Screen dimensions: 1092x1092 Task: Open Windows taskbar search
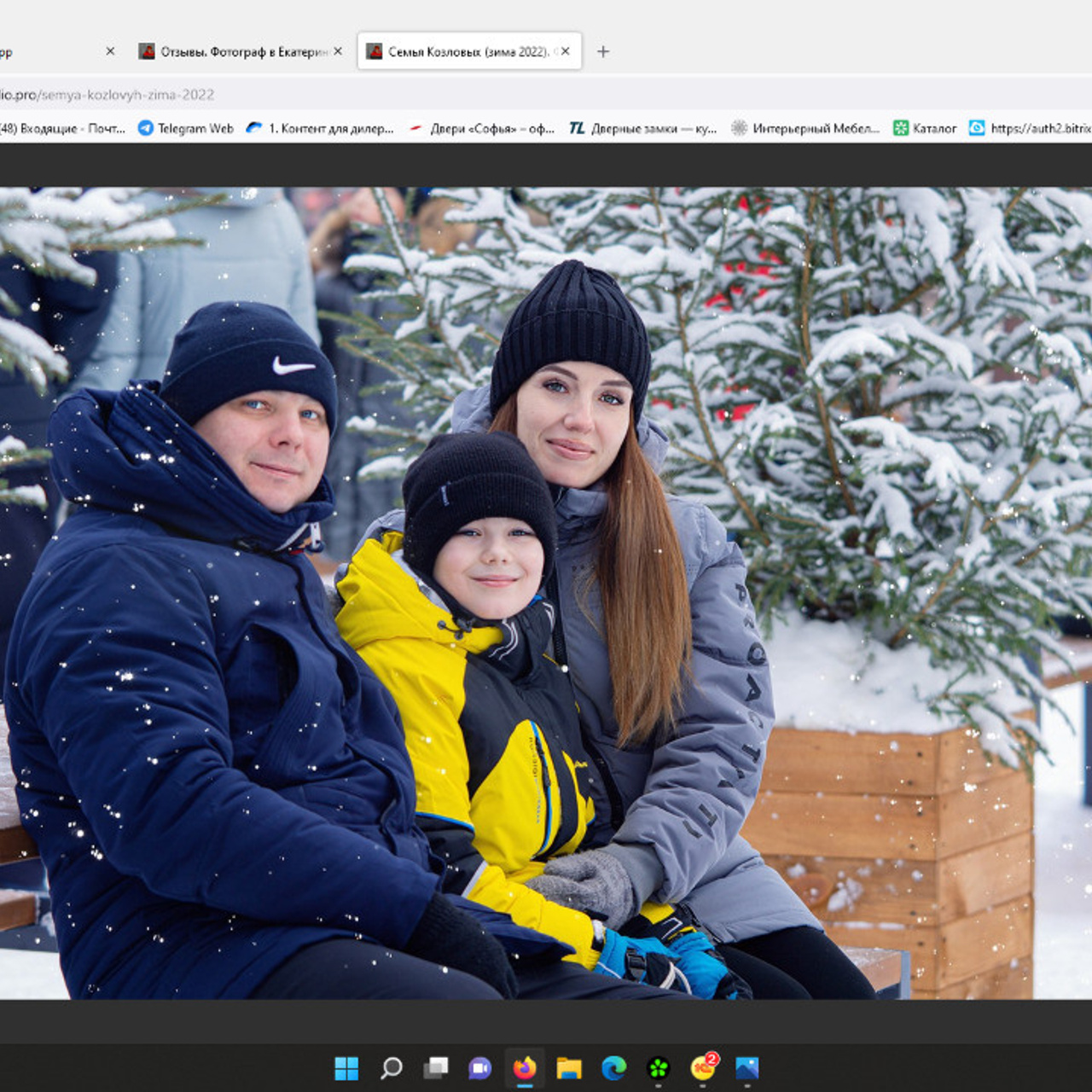pos(392,1067)
